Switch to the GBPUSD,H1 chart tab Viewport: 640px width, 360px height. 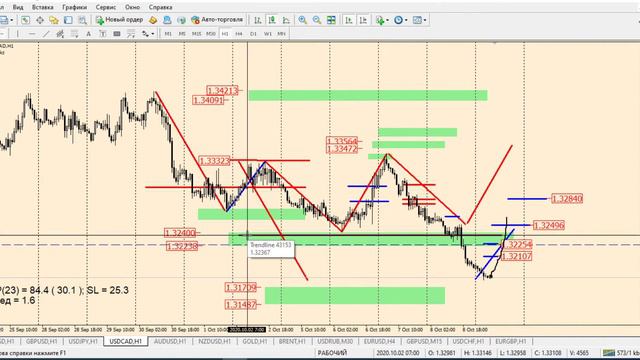41,341
